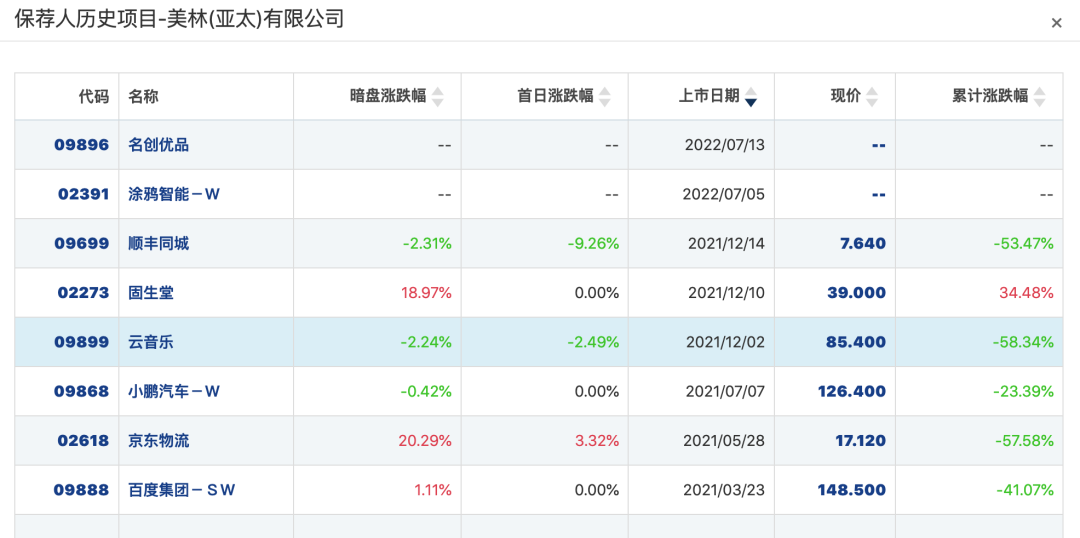
Task: Click cumulative change -58.34%
Action: pos(1024,342)
